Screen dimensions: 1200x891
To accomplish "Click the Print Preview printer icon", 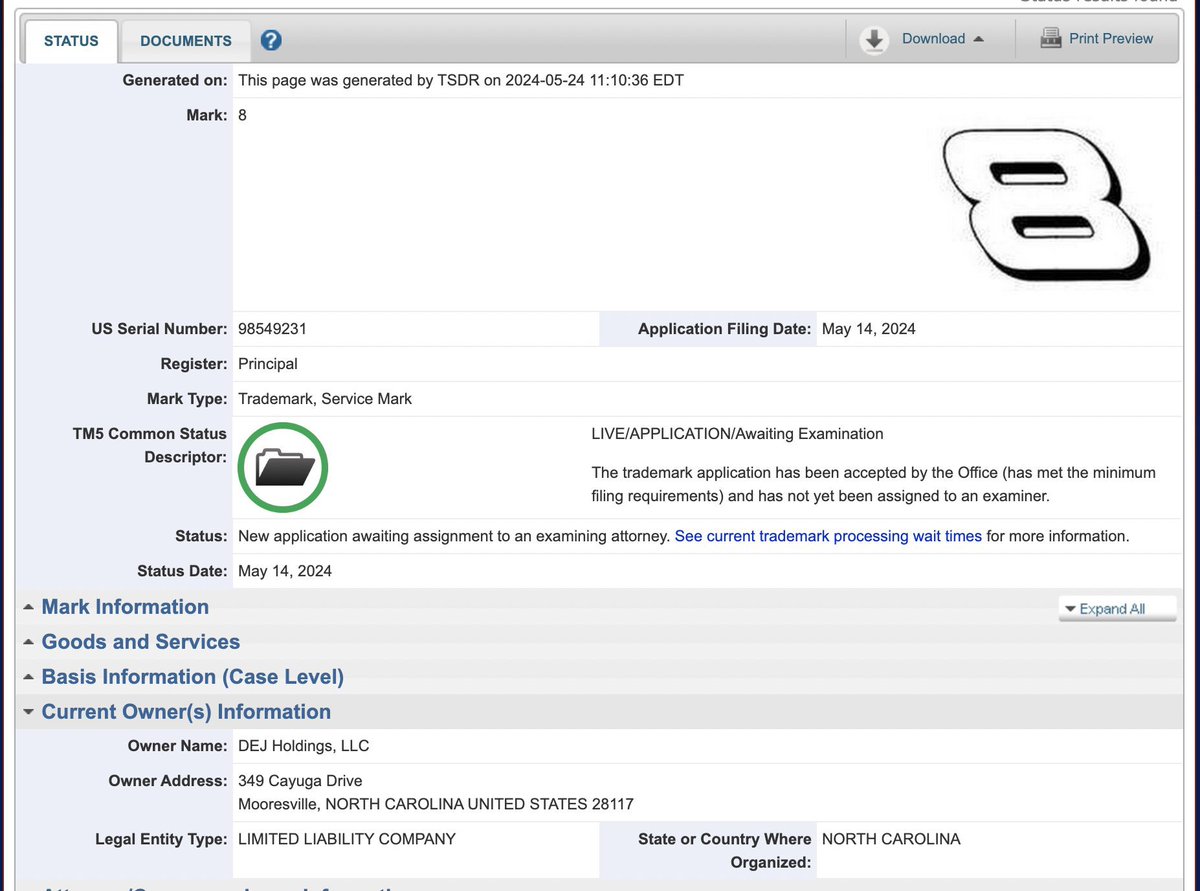I will pyautogui.click(x=1050, y=39).
